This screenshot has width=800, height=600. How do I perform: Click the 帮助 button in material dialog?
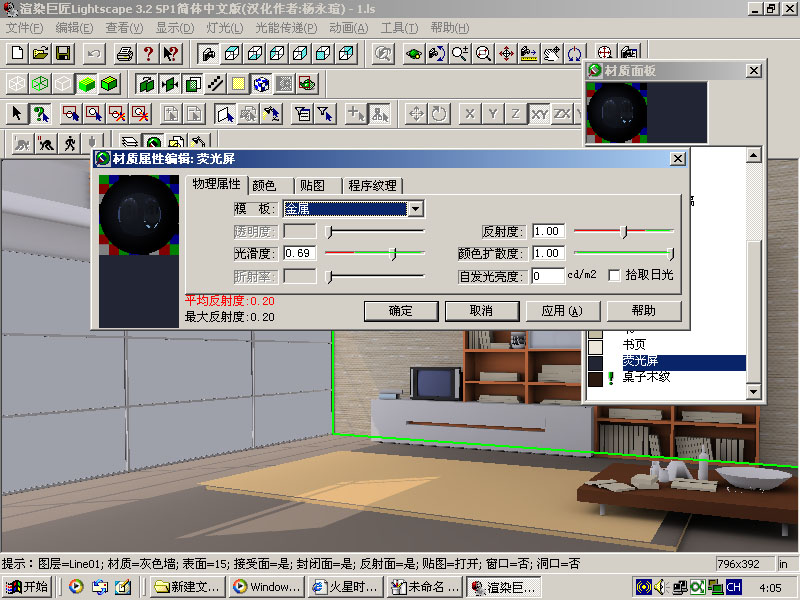coord(644,311)
